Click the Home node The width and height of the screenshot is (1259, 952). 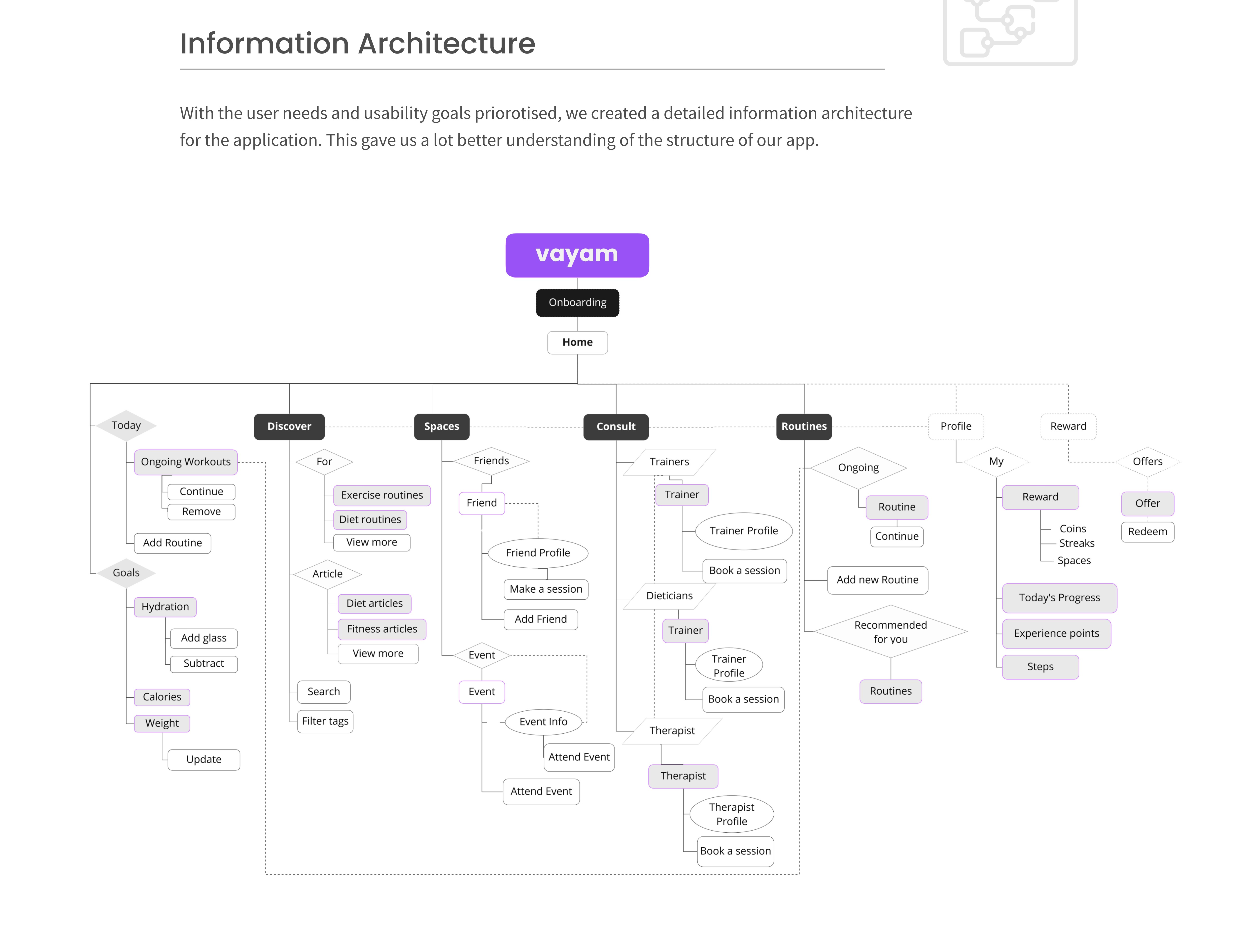[x=577, y=342]
